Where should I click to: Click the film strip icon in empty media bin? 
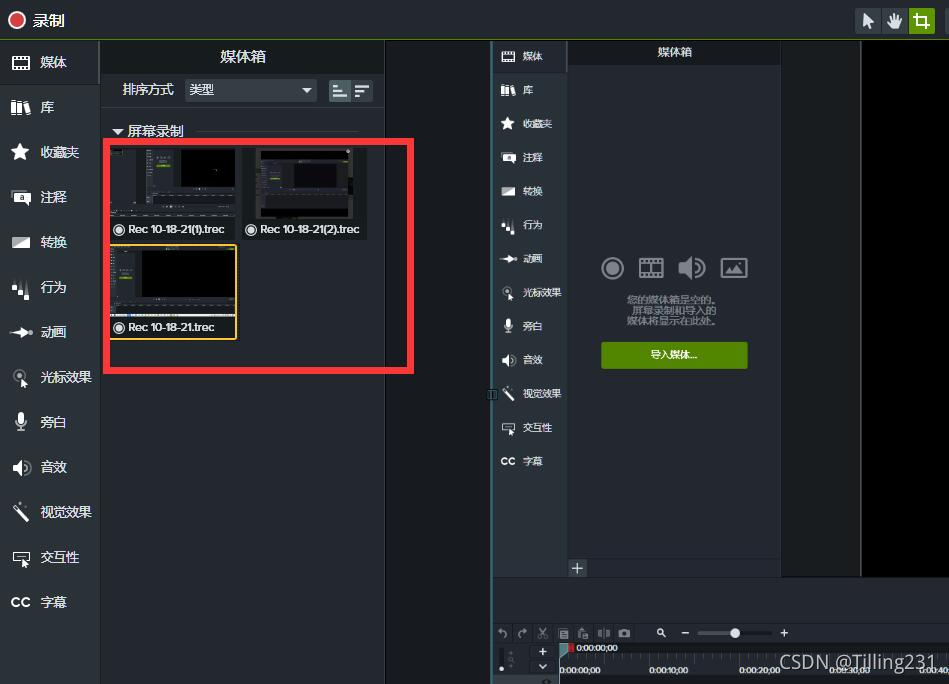tap(651, 268)
